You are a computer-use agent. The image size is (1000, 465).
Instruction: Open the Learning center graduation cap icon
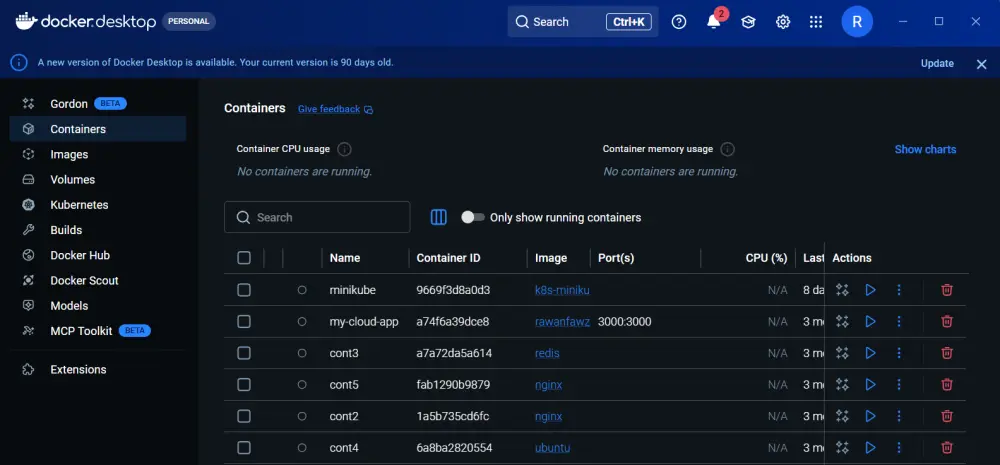(748, 22)
